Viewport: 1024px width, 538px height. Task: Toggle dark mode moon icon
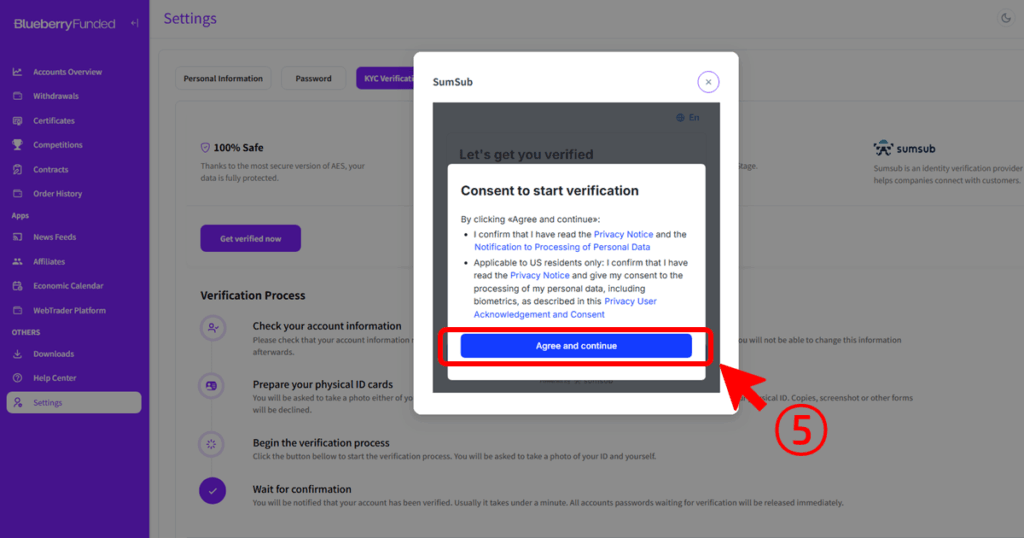point(1005,18)
